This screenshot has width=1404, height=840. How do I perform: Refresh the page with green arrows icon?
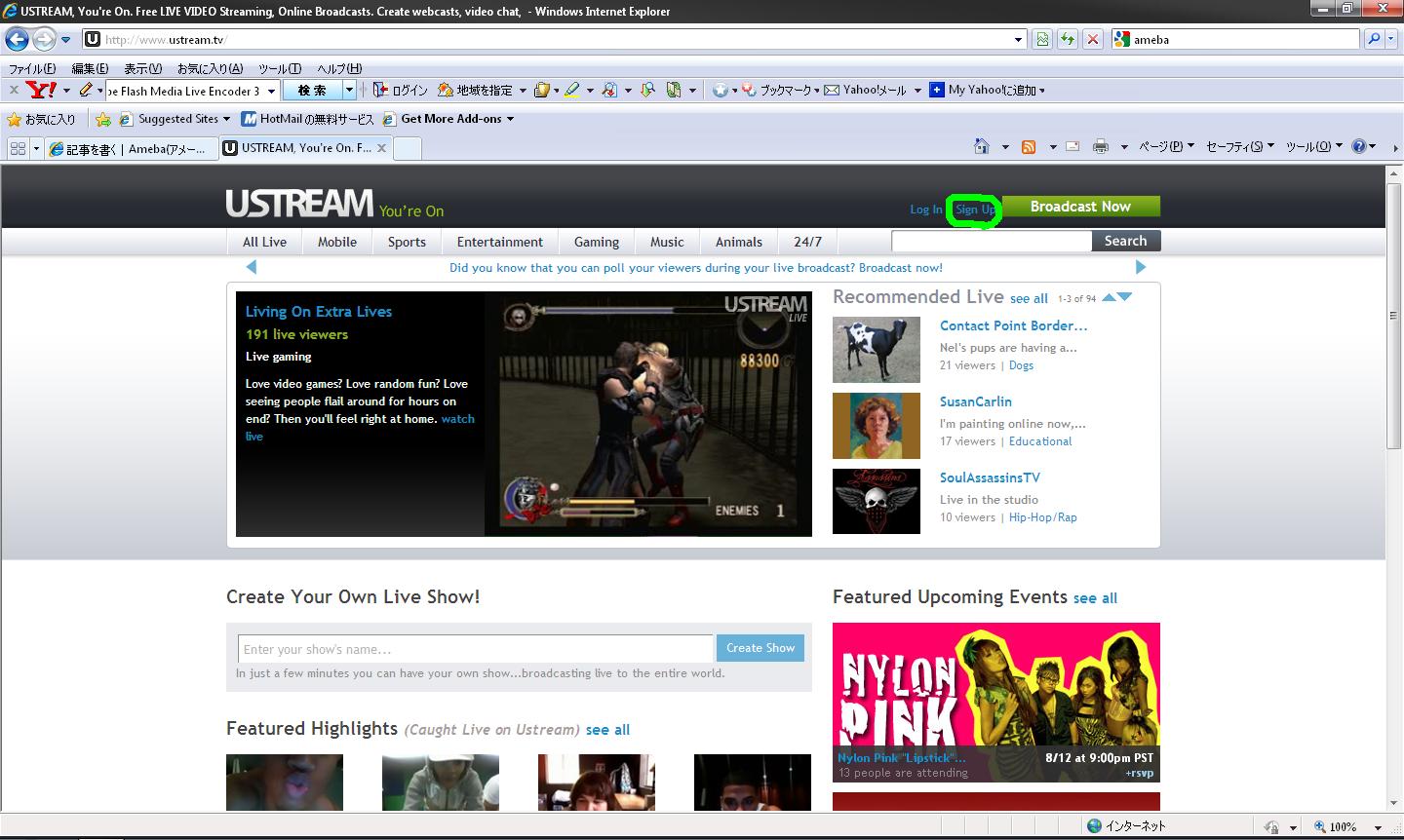point(1068,39)
